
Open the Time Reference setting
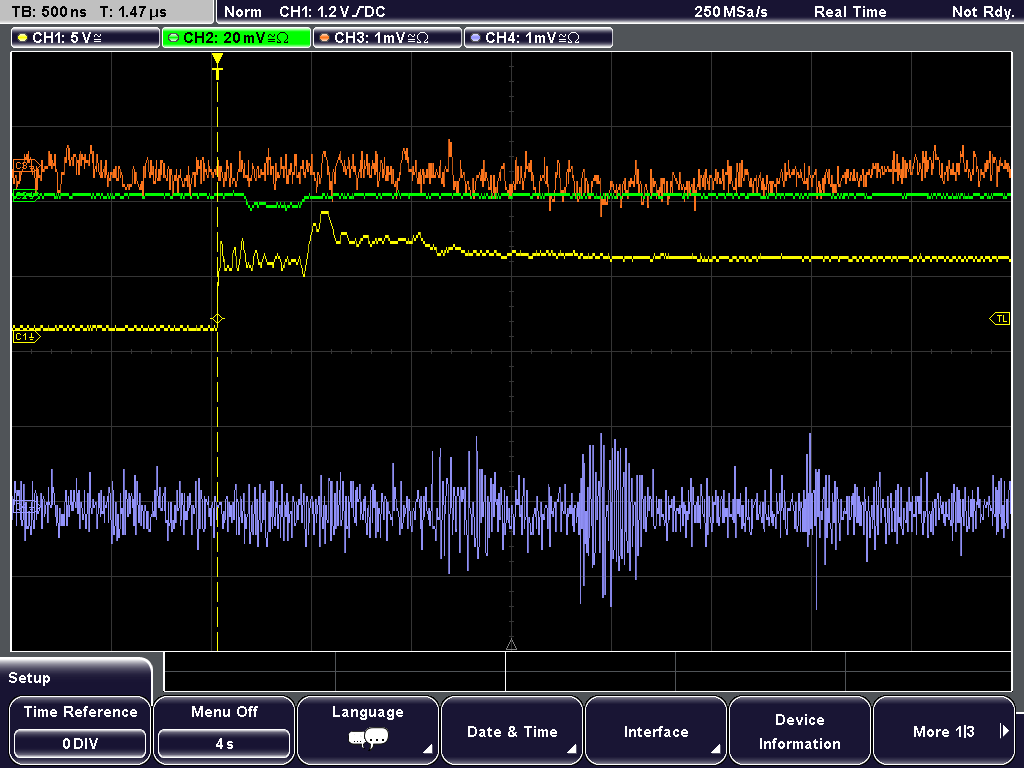pos(80,729)
